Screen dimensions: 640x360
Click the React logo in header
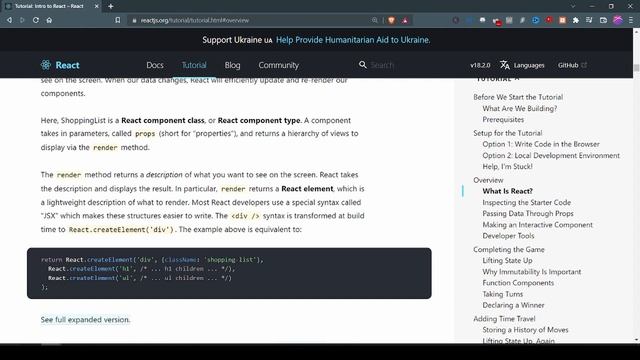[60, 65]
